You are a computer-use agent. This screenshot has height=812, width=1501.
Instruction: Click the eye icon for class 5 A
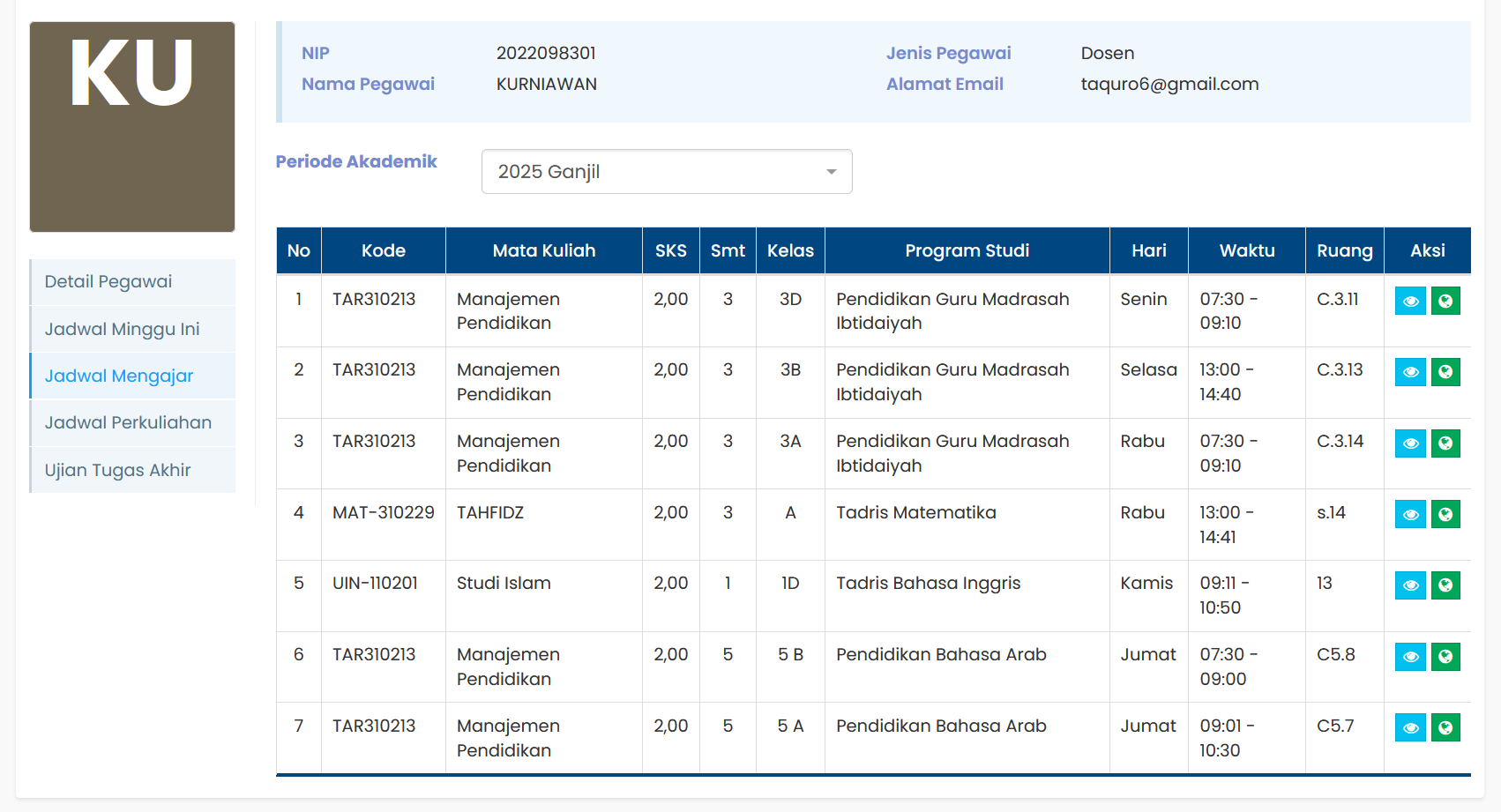1410,728
